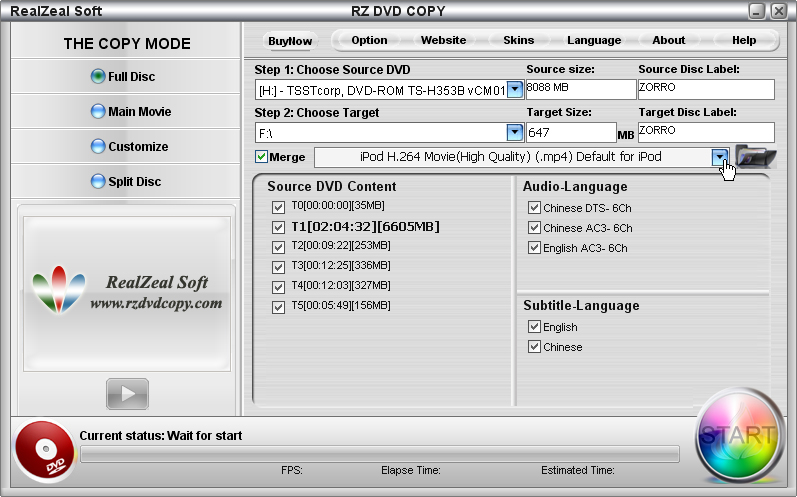The height and width of the screenshot is (497, 797).
Task: Click the Target Disc Label field
Action: click(x=707, y=132)
